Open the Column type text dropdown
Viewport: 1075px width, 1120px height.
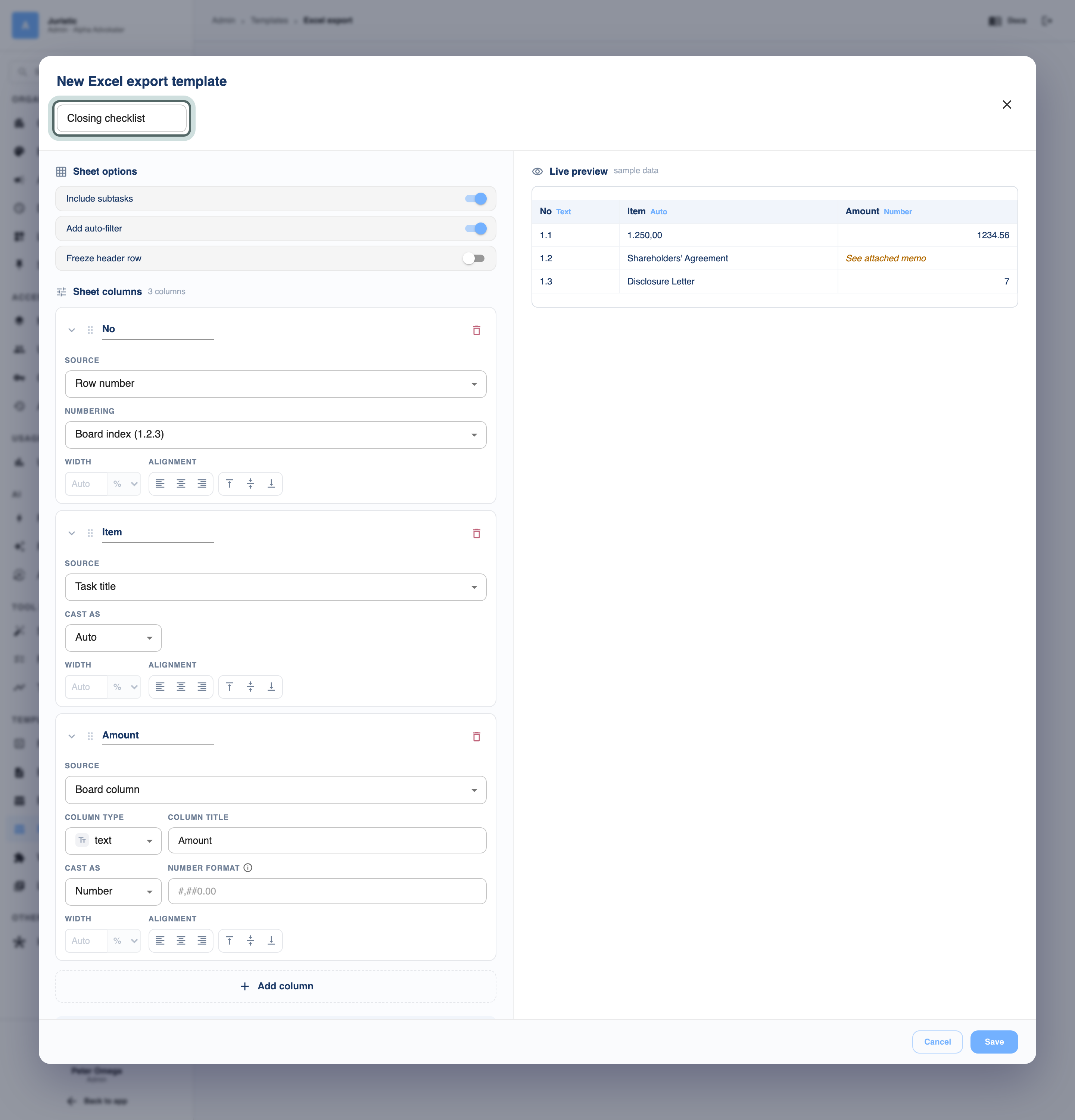(x=113, y=841)
